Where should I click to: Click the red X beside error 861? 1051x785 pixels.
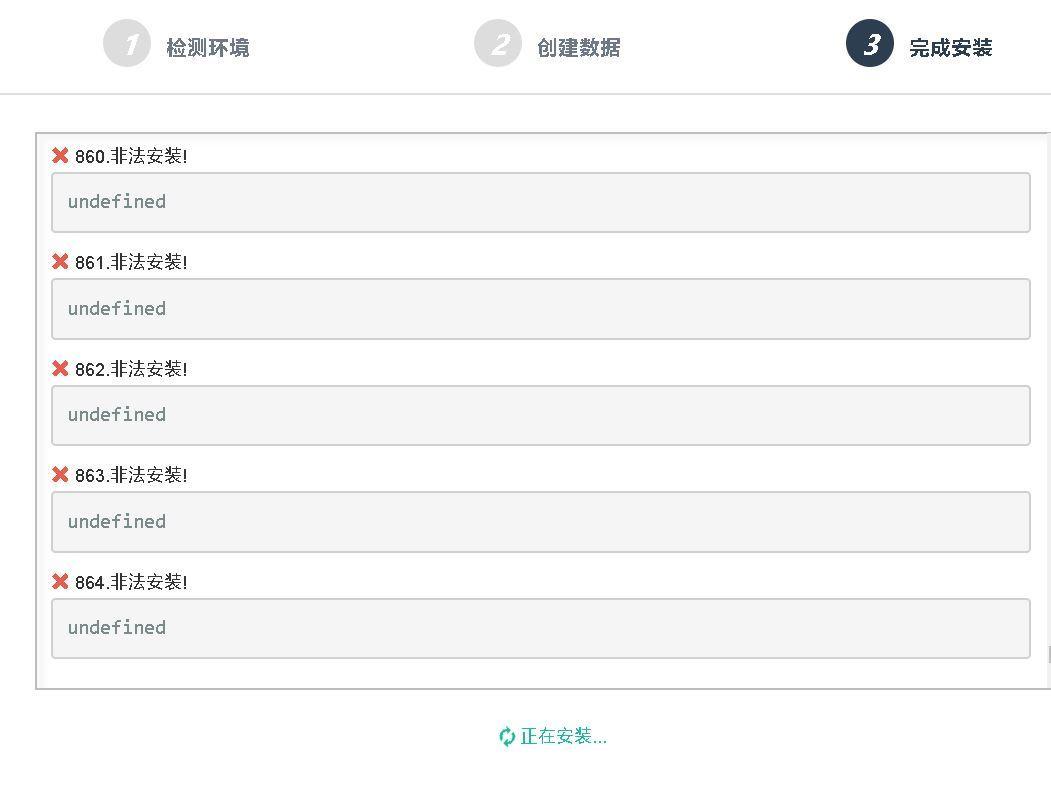coord(60,261)
